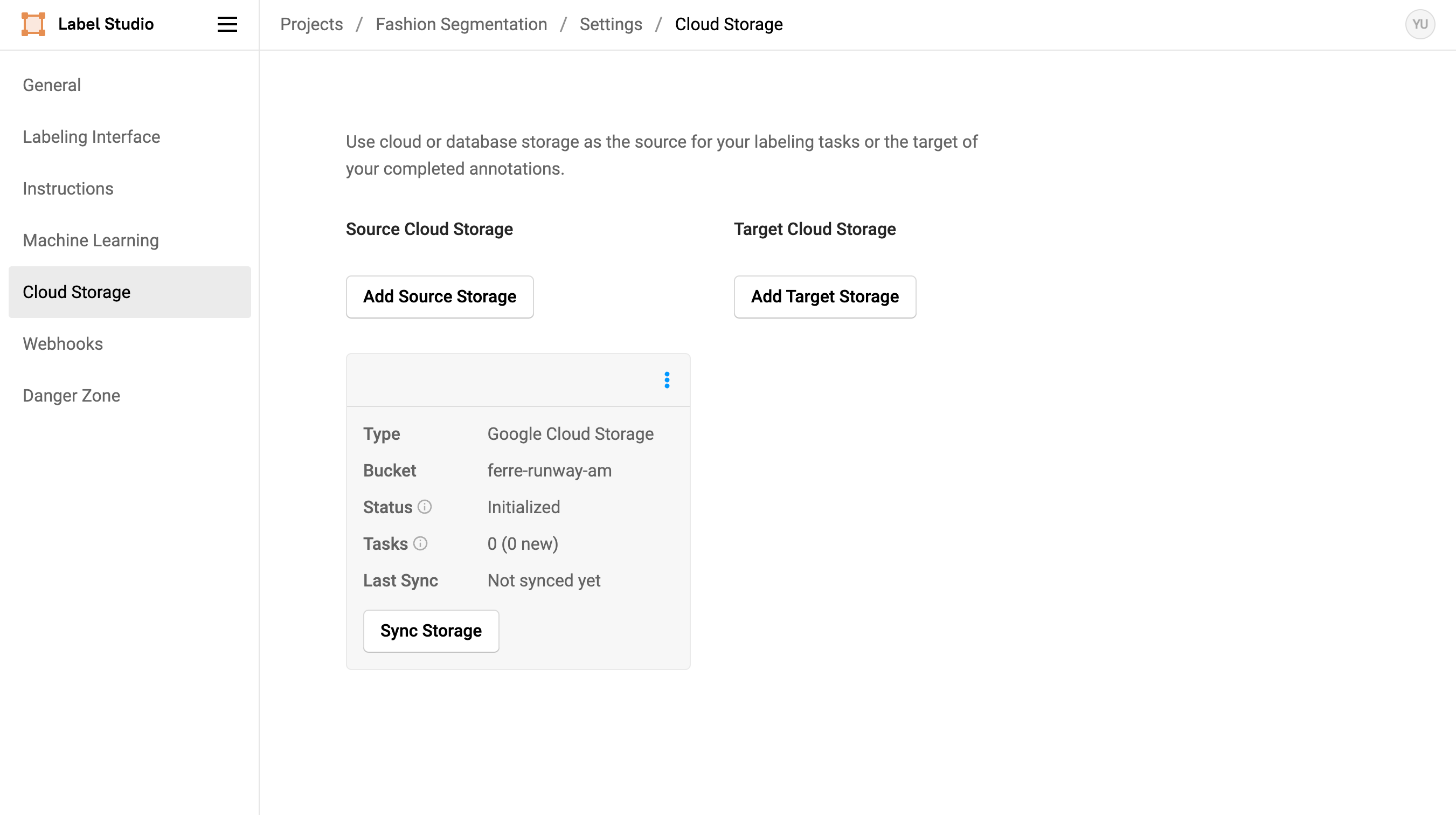This screenshot has width=1456, height=815.
Task: Open the storage card three-dots menu
Action: tap(667, 380)
